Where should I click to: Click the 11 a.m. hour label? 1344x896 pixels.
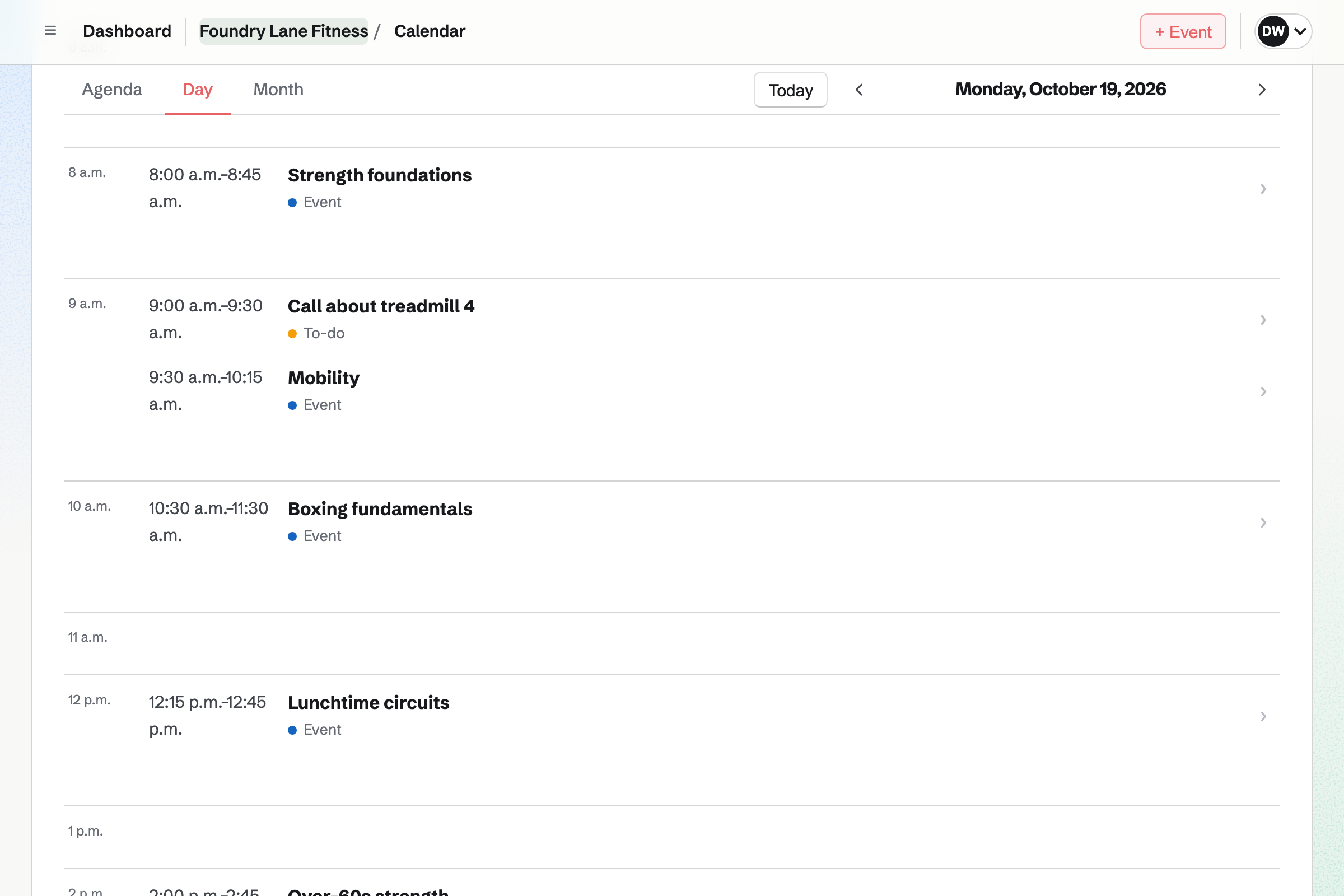(x=87, y=637)
